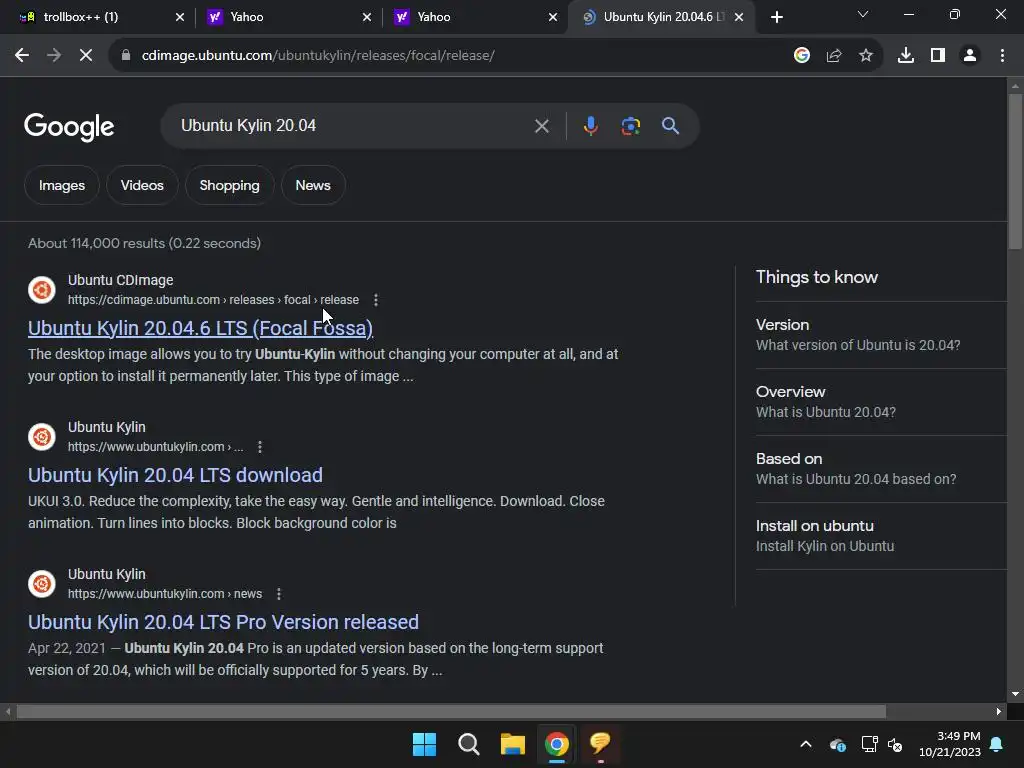Open Chrome downloads icon

(906, 56)
